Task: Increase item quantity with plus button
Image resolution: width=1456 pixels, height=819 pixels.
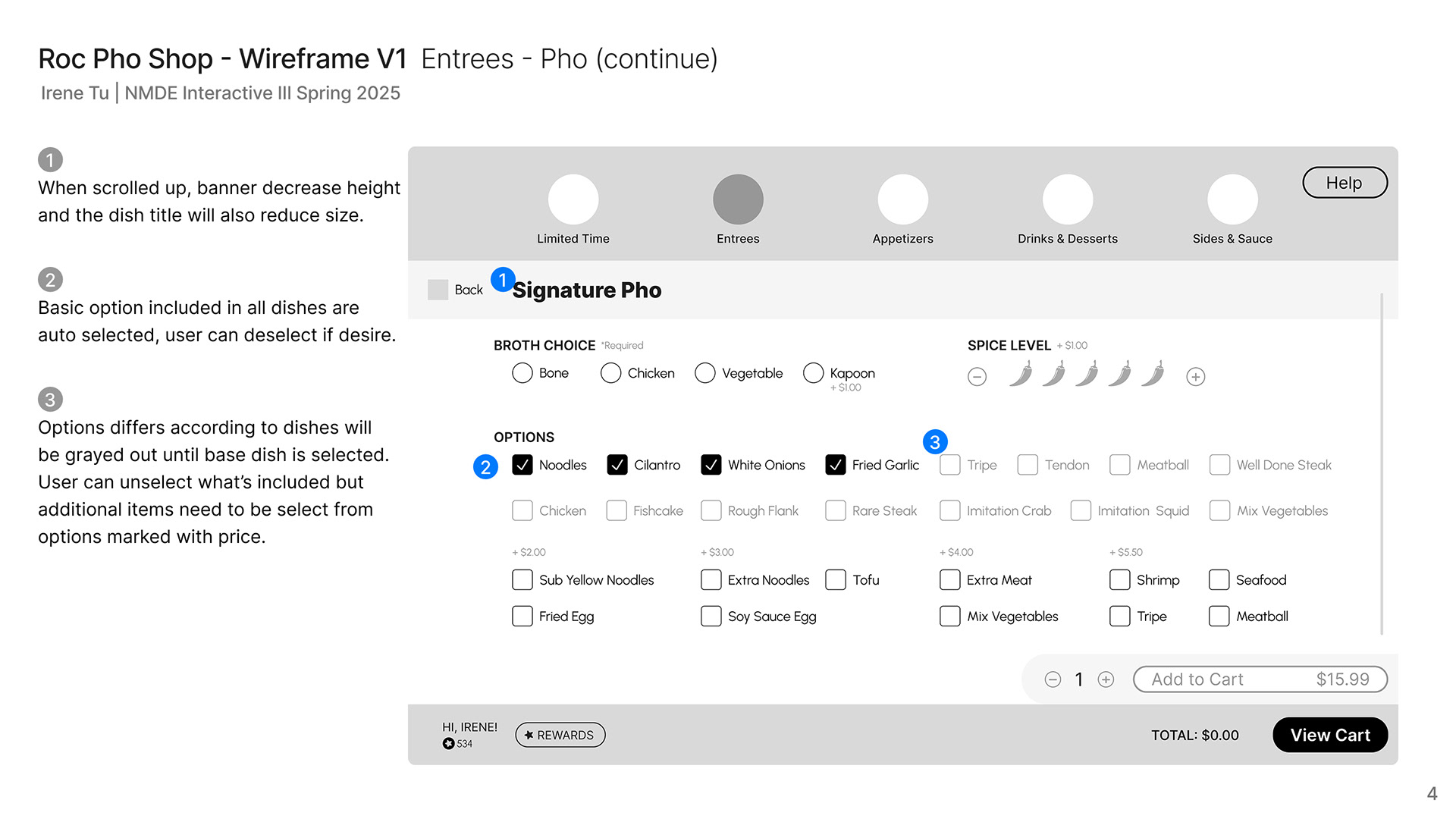Action: tap(1106, 679)
